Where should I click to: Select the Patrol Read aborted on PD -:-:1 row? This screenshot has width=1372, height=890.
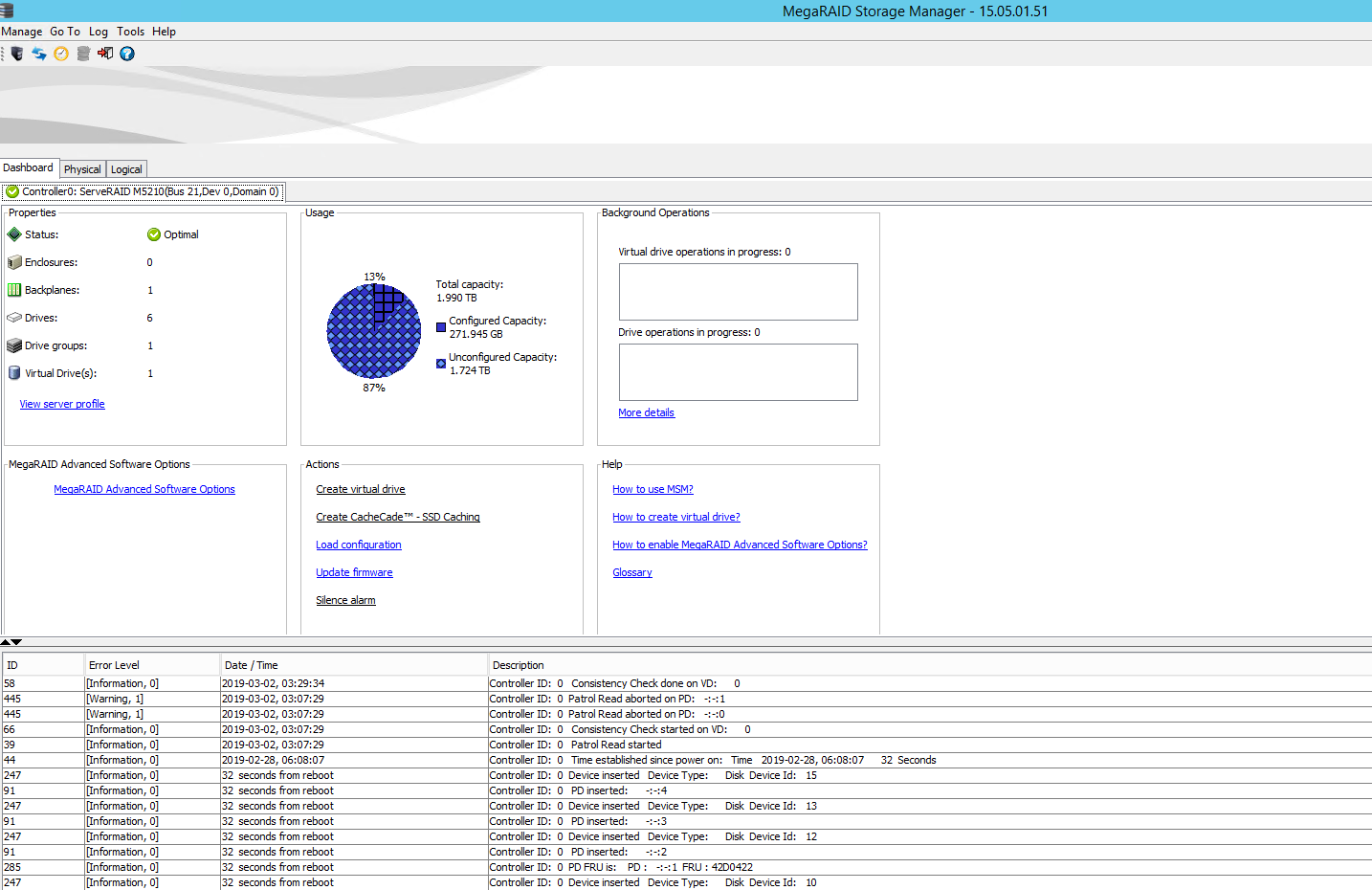[687, 699]
